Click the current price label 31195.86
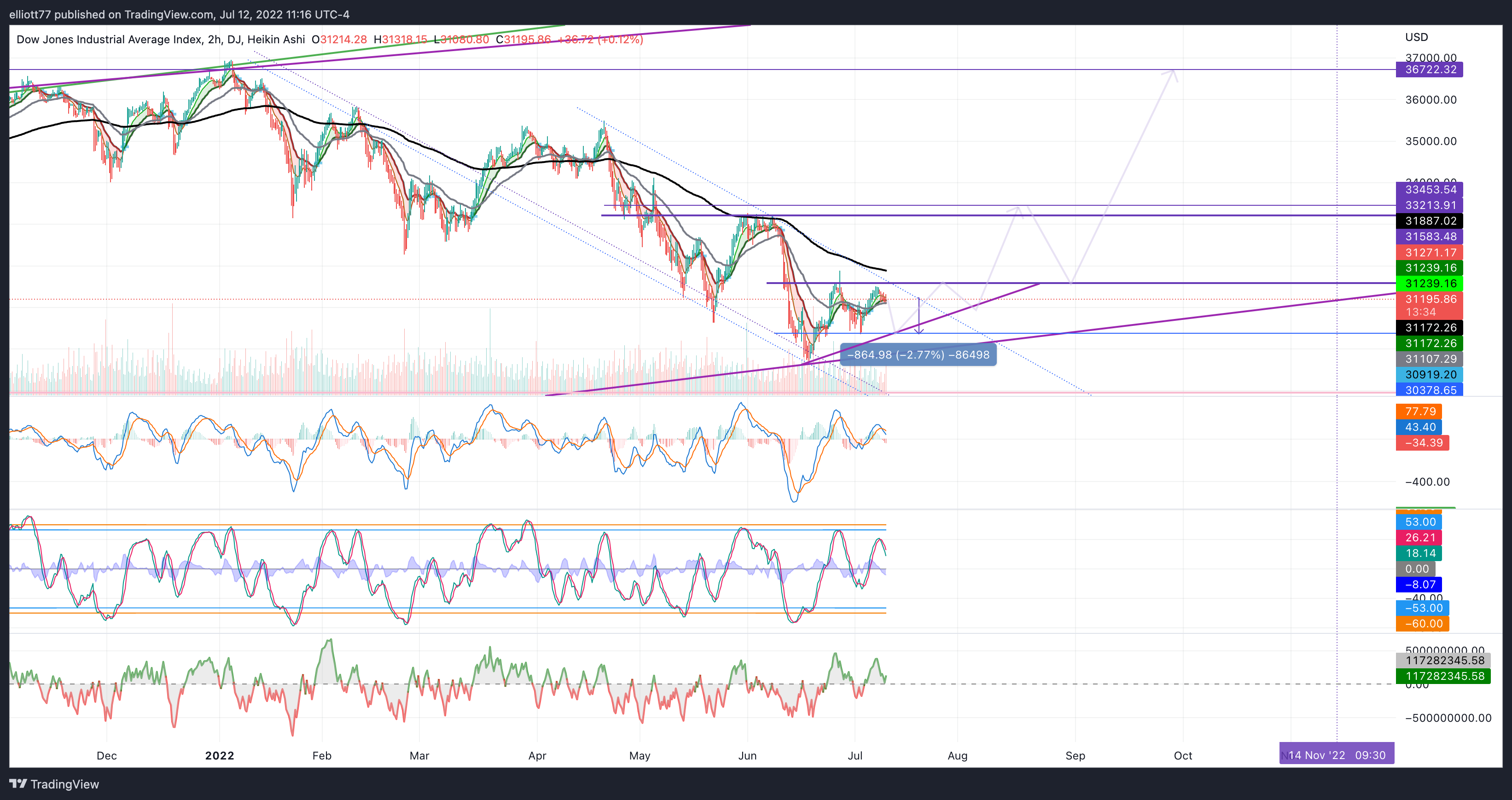This screenshot has height=800, width=1512. tap(1429, 299)
